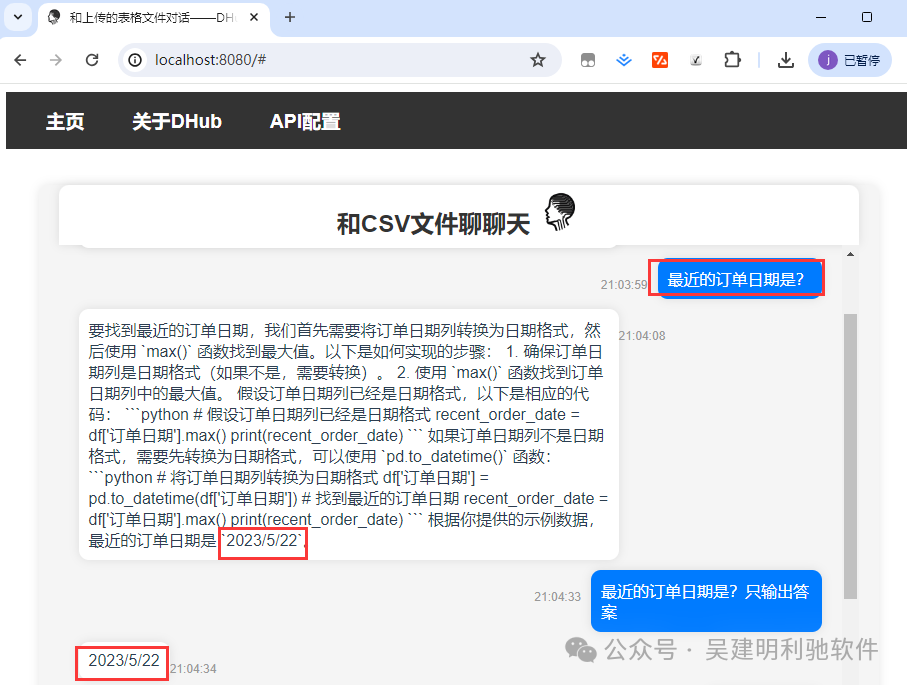Open a new browser tab

click(290, 17)
